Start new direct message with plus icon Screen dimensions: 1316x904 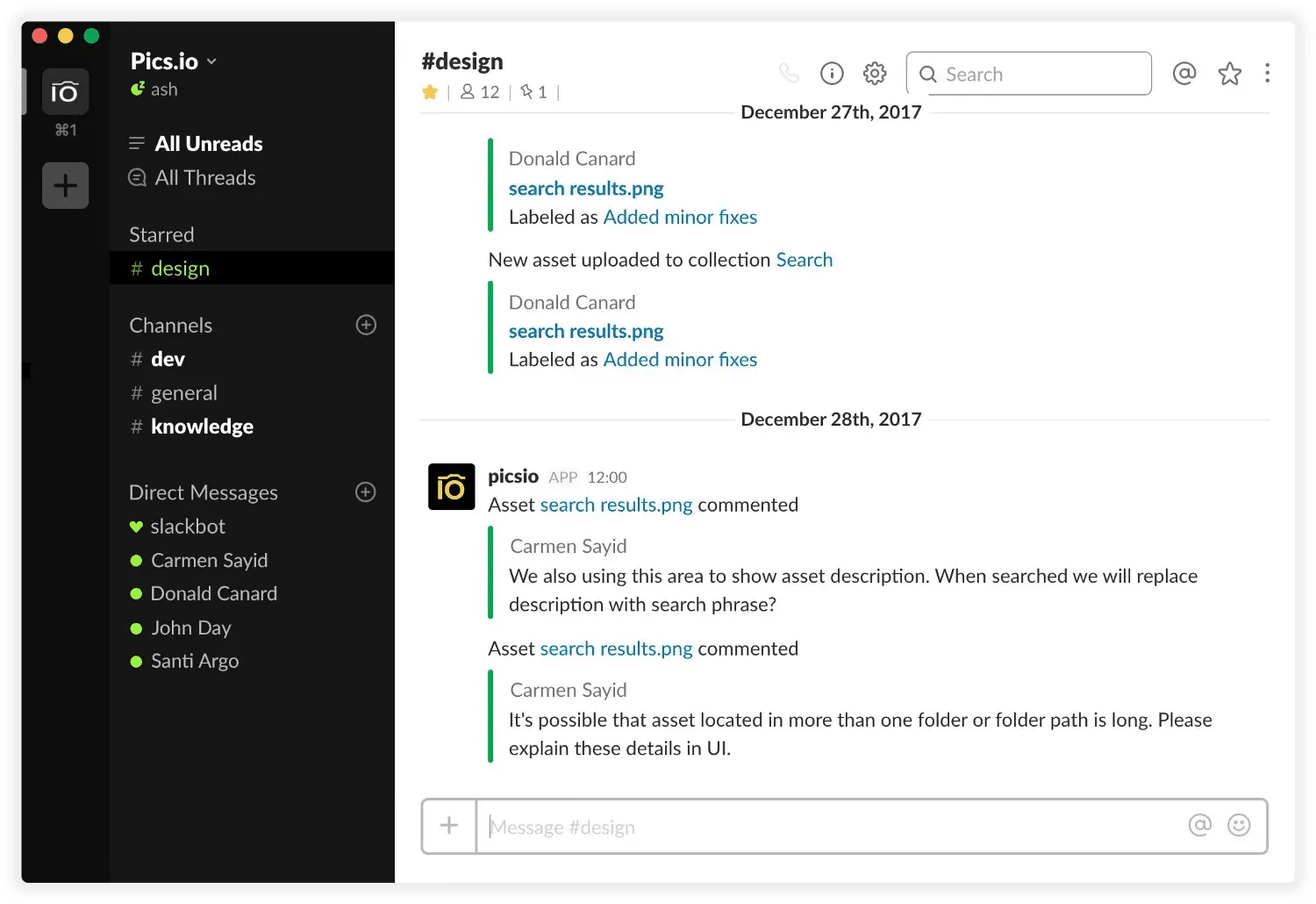366,491
